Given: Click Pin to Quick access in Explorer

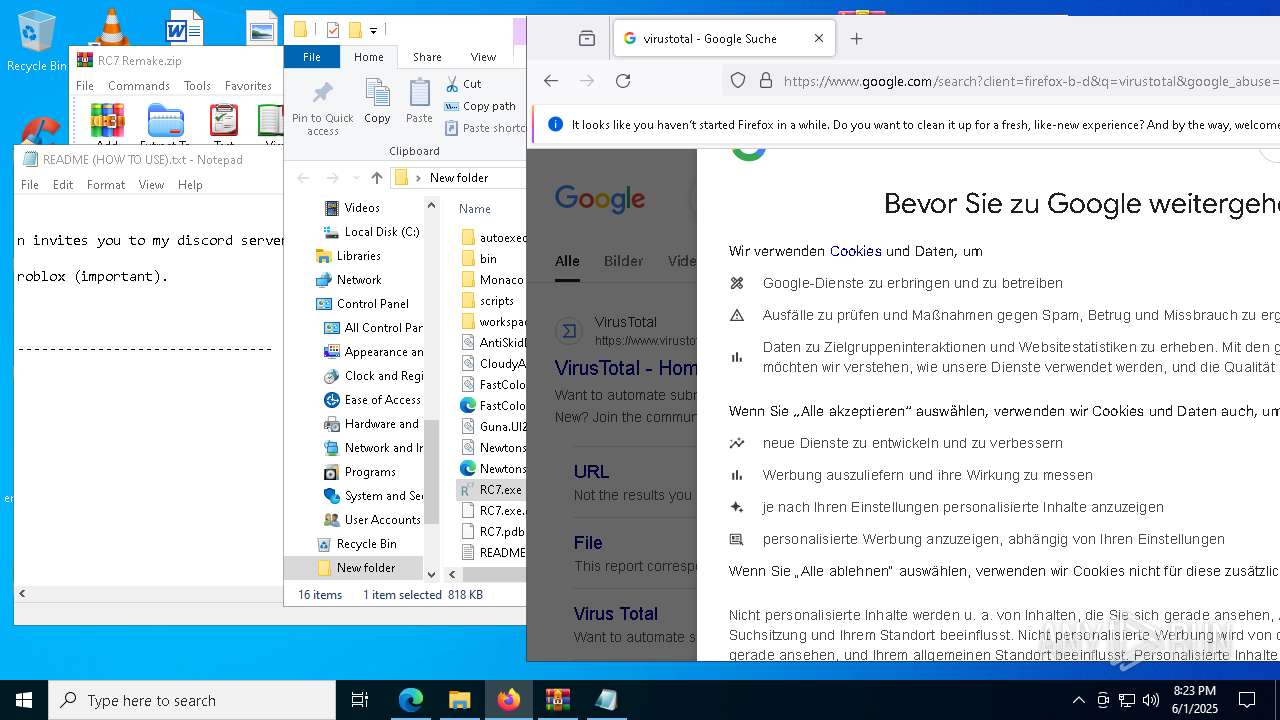Looking at the screenshot, I should (x=322, y=108).
